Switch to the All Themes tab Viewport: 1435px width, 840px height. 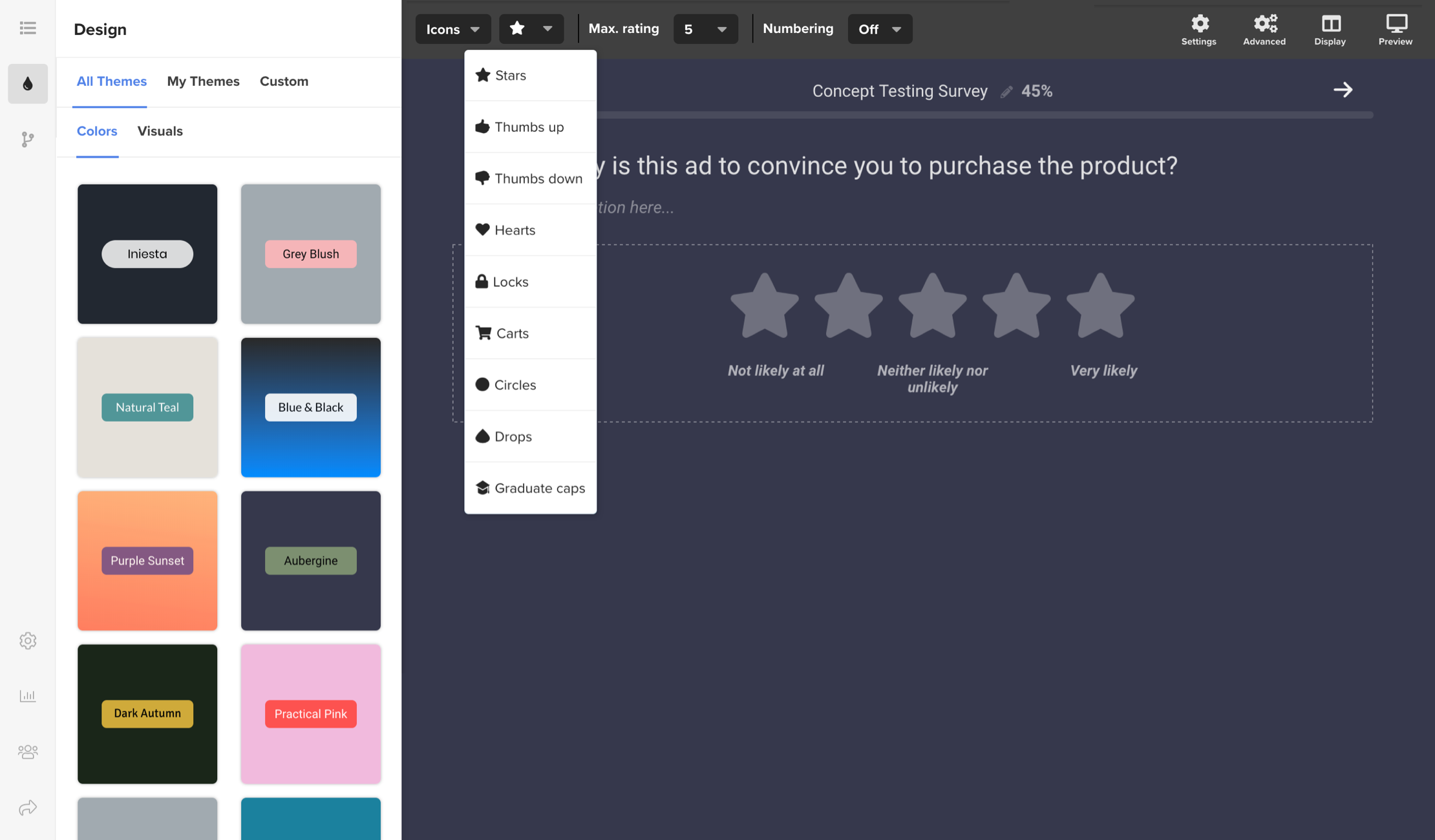[111, 81]
